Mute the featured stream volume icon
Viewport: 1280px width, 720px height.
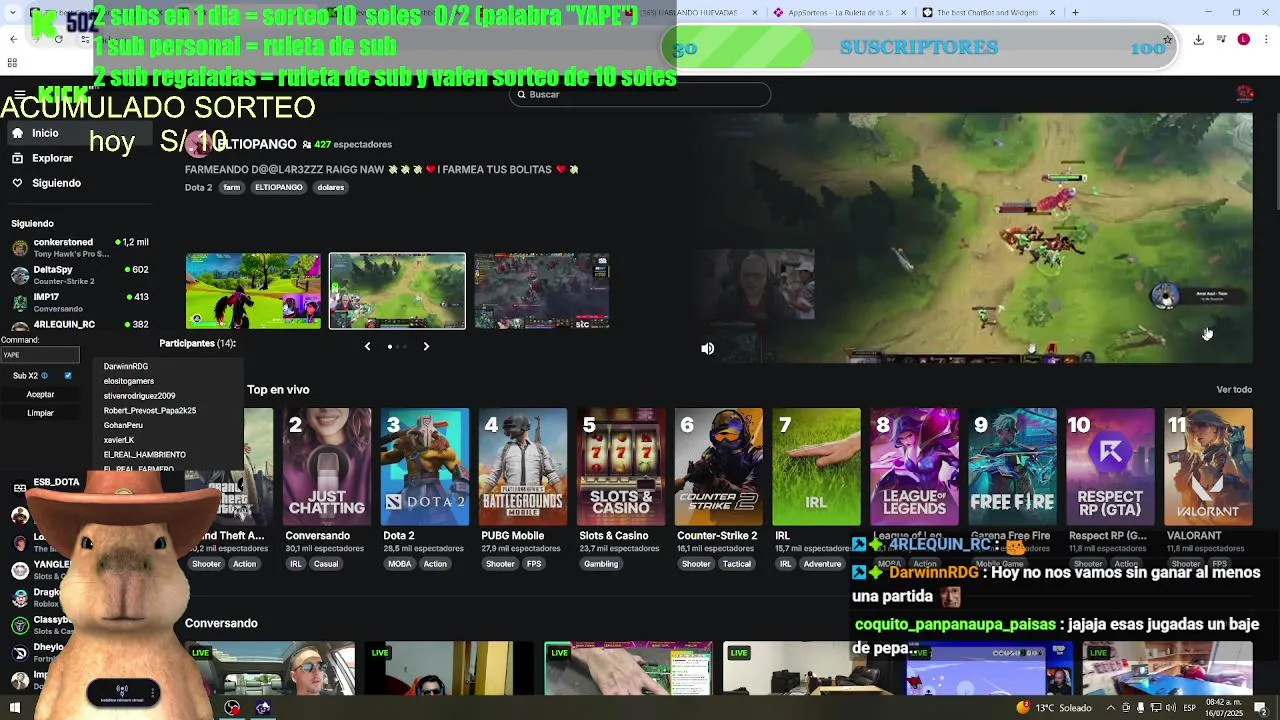[707, 349]
